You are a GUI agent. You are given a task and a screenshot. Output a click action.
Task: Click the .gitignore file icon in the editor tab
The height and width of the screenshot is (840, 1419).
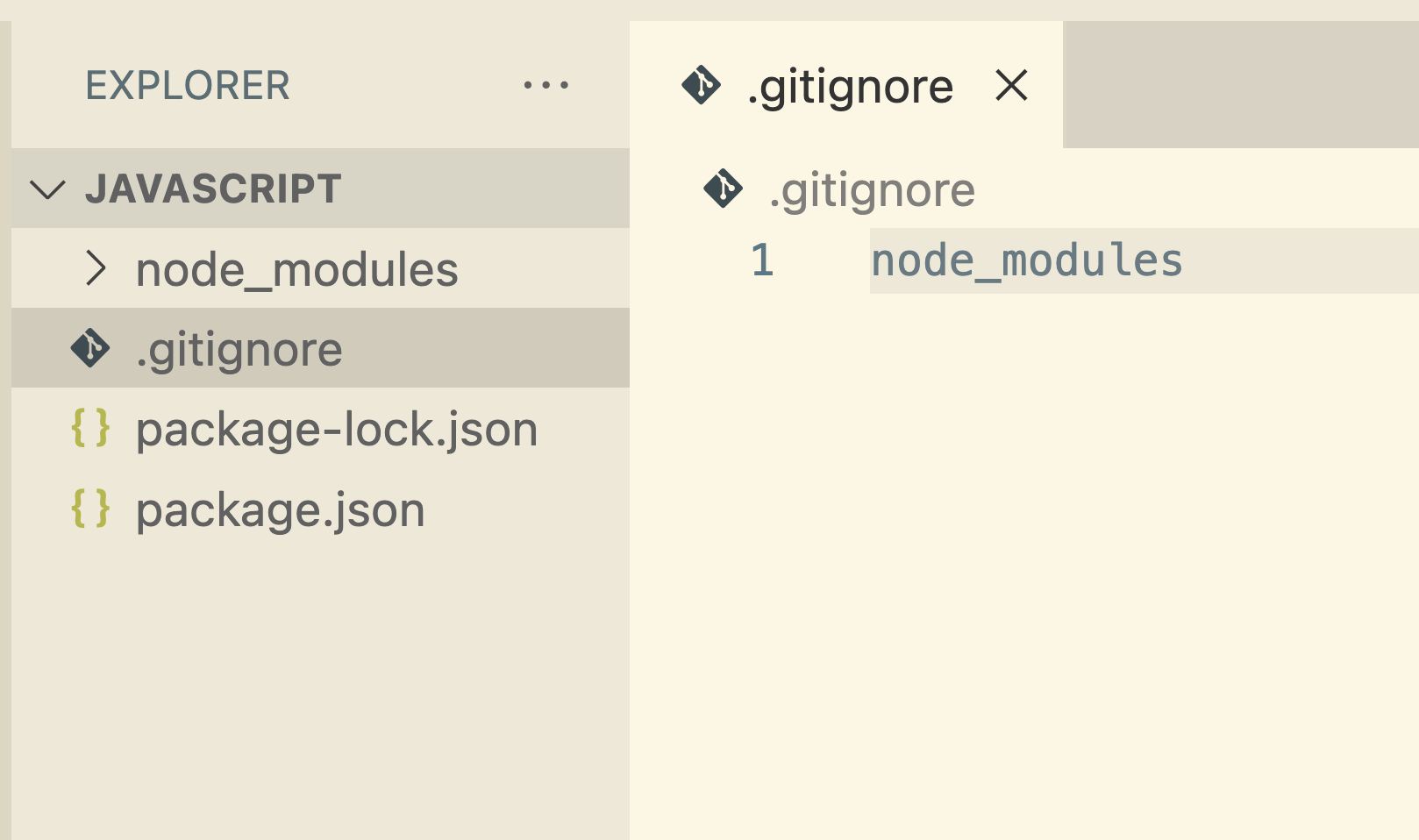click(700, 85)
